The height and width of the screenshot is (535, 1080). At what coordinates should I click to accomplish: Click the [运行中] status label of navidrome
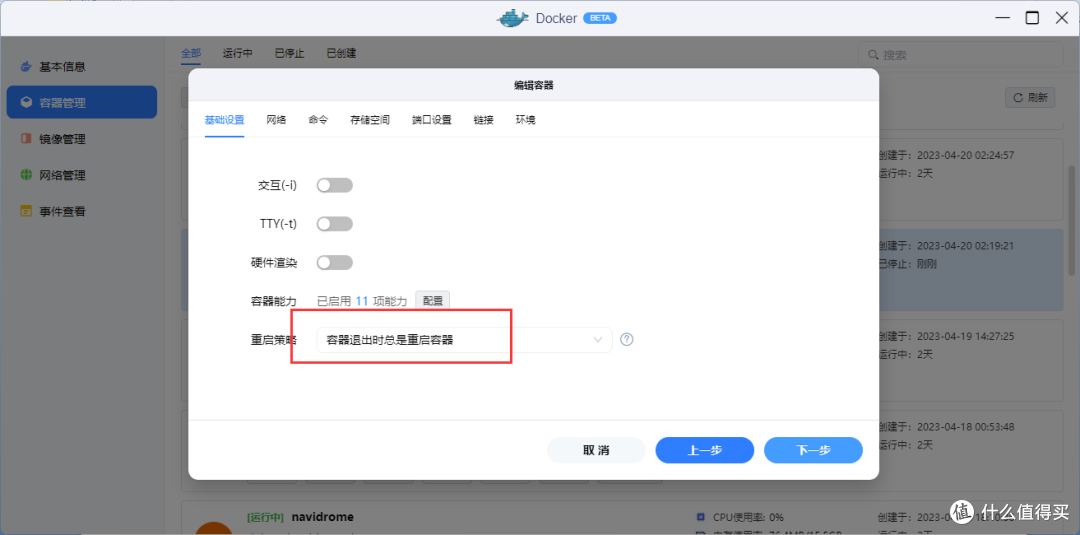click(x=266, y=517)
